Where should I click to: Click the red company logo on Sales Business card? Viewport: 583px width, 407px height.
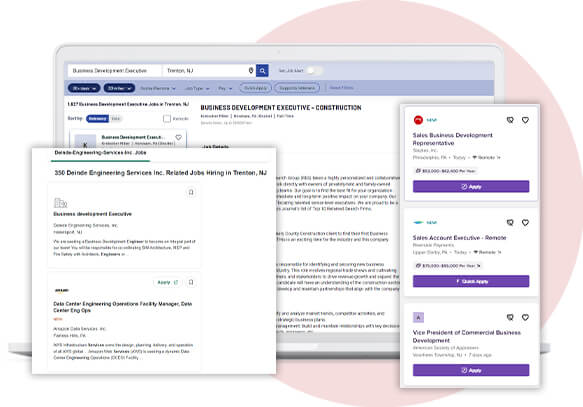coord(418,120)
